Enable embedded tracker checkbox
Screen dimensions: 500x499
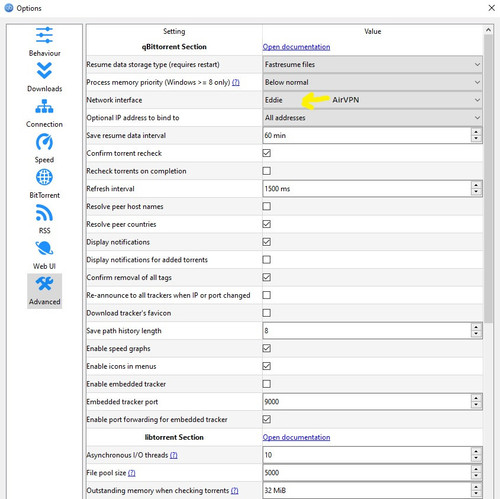tap(267, 384)
